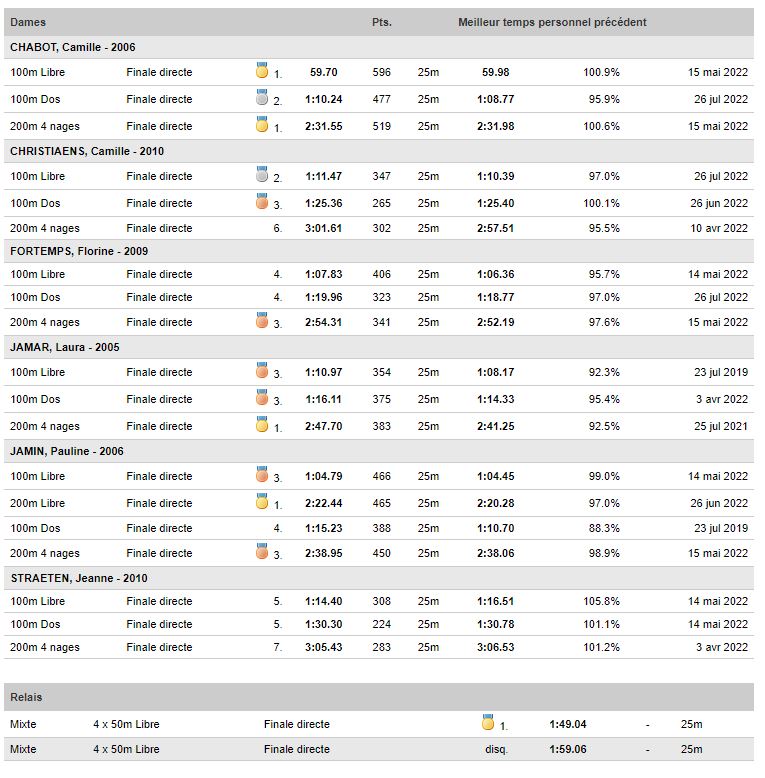Click the bronze medal for Jamar 100m Dos

[262, 397]
